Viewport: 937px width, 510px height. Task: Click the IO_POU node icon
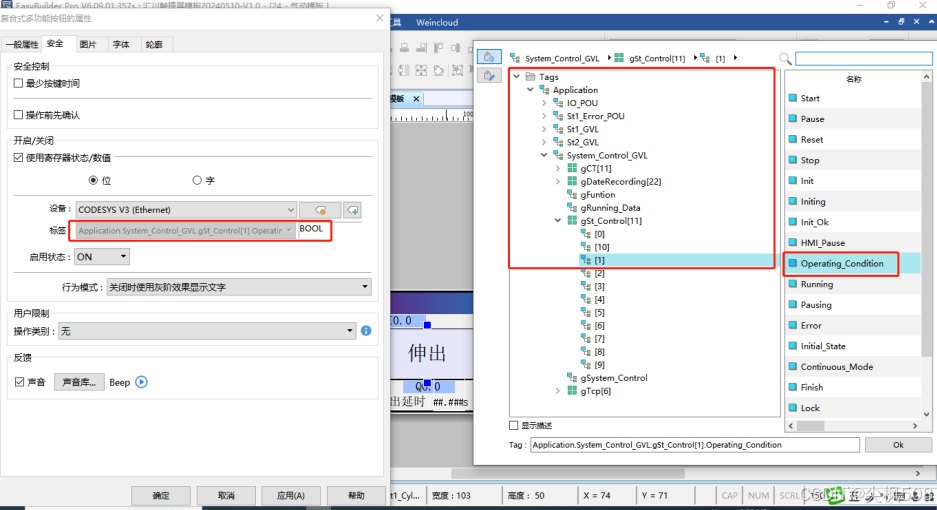point(558,103)
